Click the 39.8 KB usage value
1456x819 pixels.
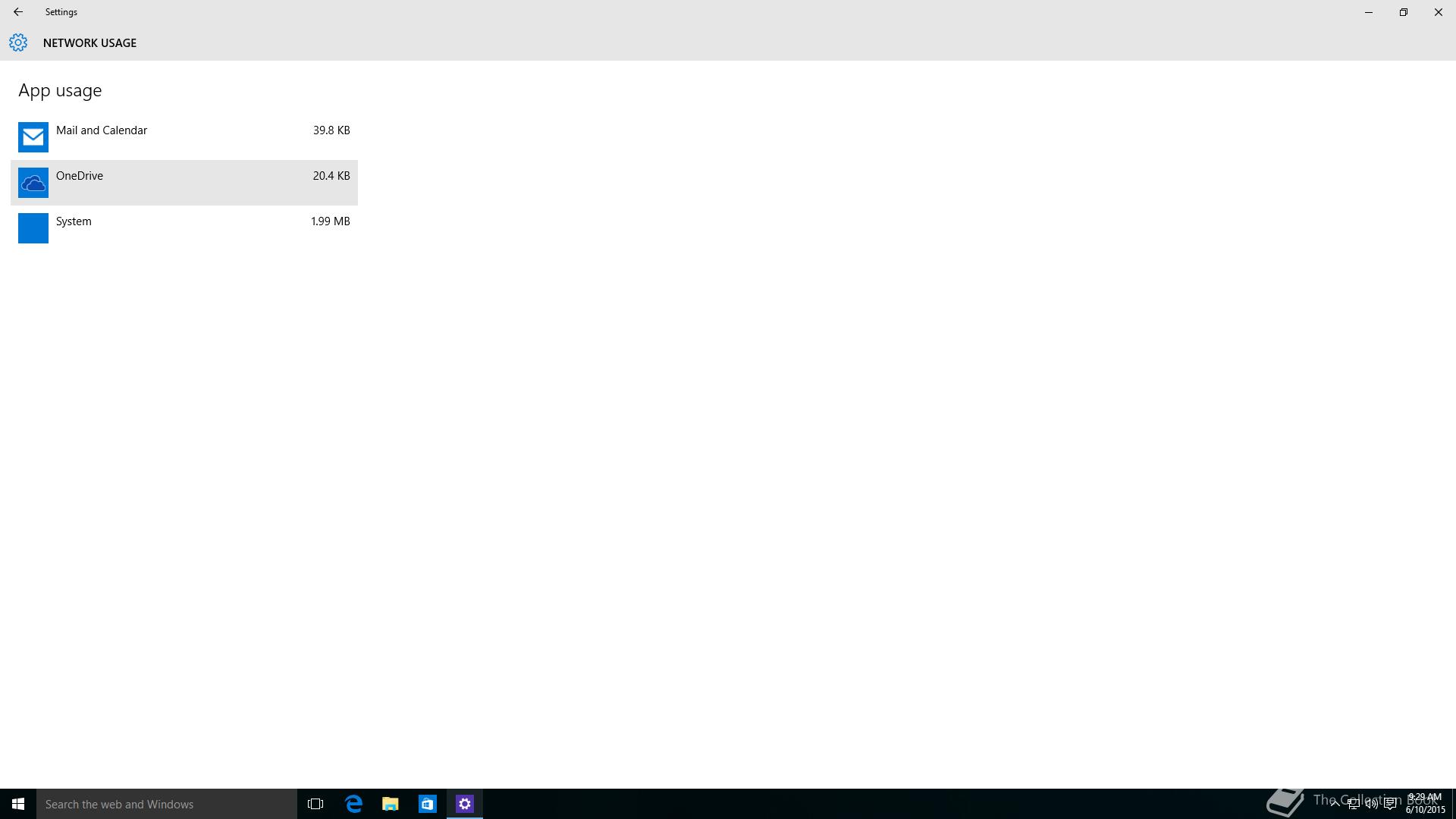click(331, 130)
